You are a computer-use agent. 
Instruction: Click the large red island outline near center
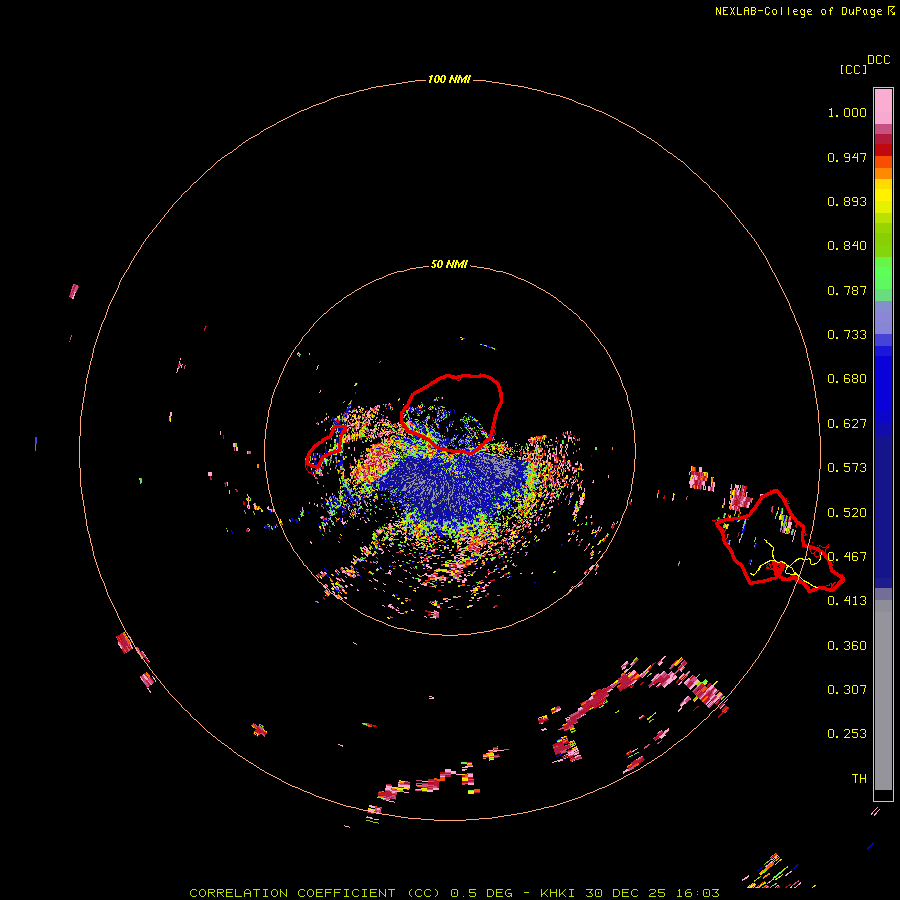tap(451, 413)
